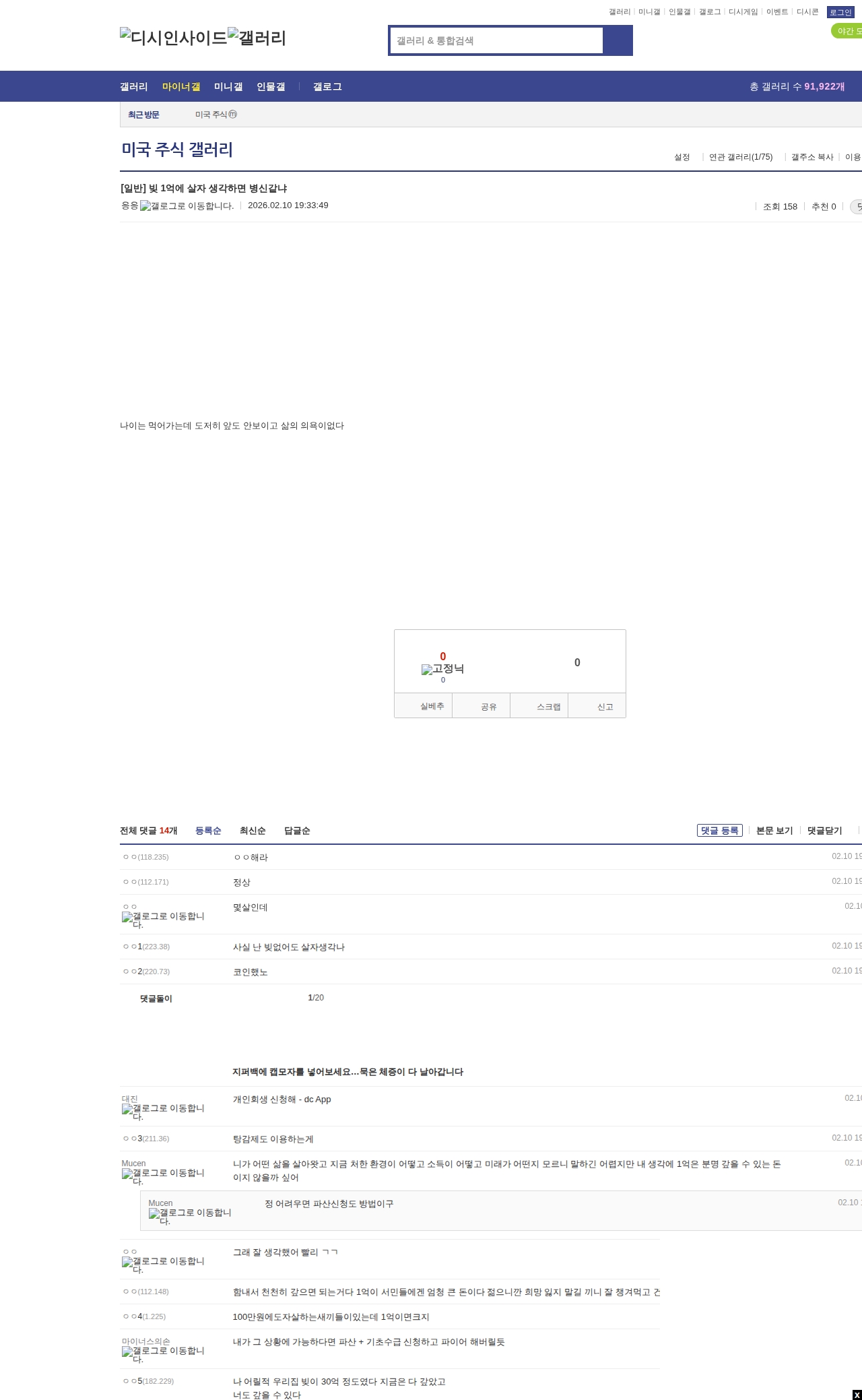Open gallog icon of Mucen's main comment
862x1400 pixels.
pyautogui.click(x=163, y=1177)
